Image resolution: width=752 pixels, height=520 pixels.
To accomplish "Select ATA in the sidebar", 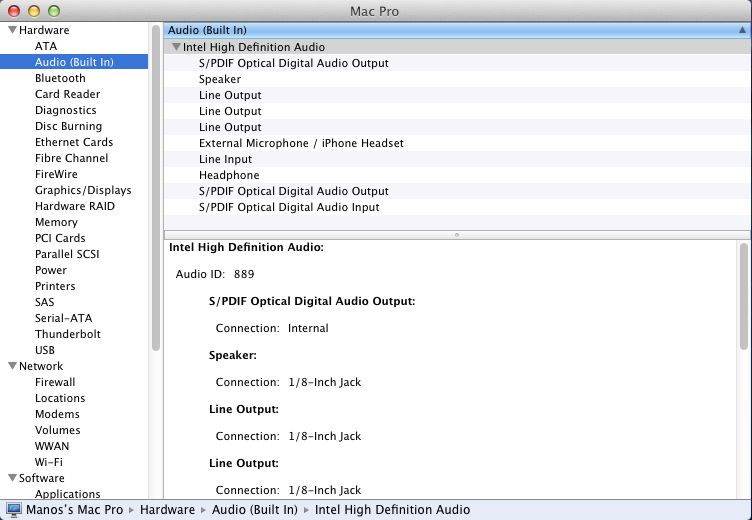I will [46, 46].
